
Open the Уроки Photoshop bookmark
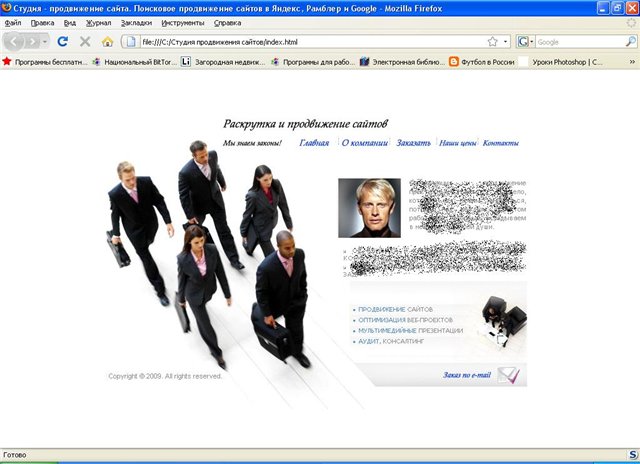560,62
